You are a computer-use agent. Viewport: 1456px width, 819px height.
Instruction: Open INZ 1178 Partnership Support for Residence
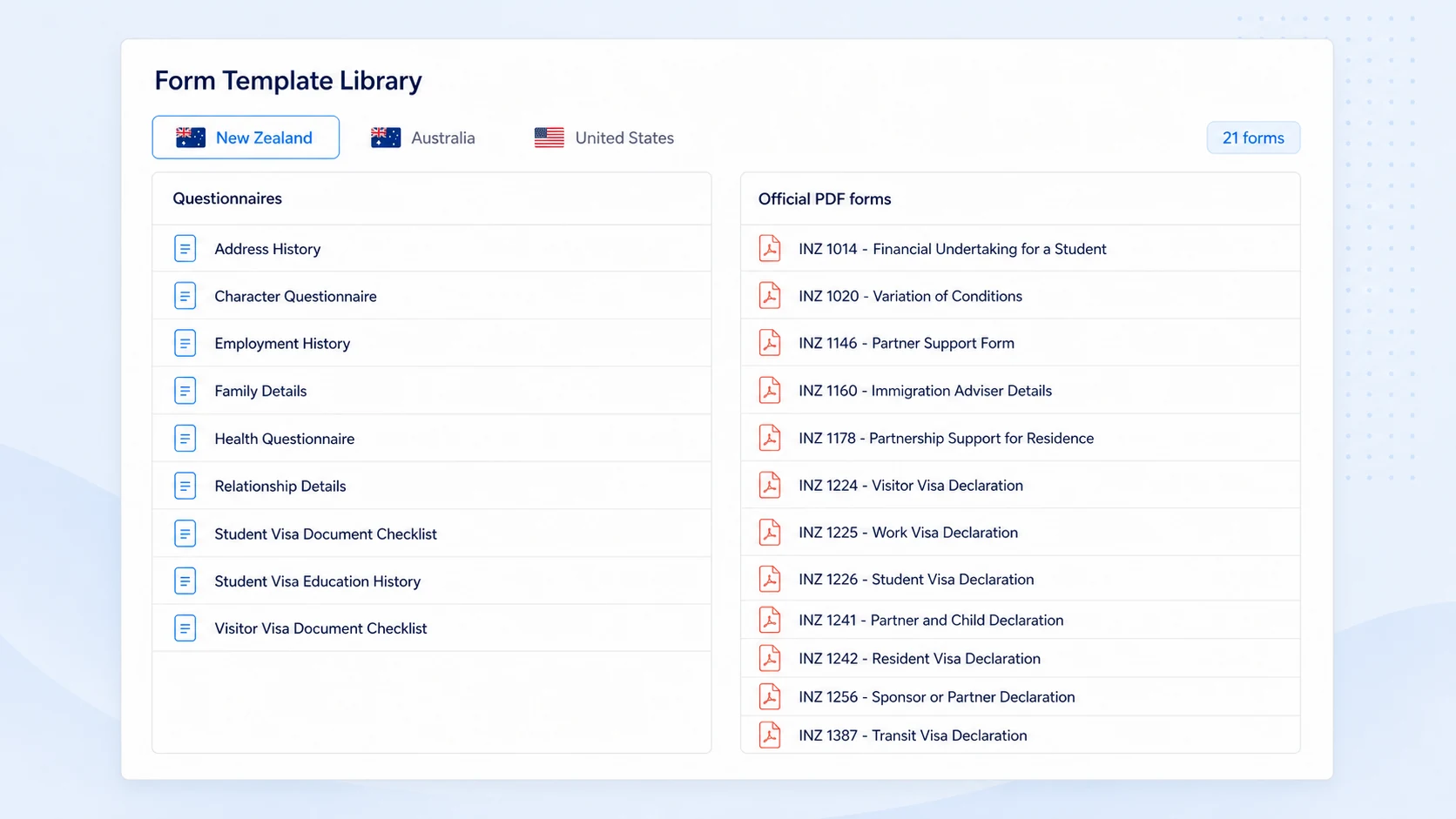(1021, 438)
